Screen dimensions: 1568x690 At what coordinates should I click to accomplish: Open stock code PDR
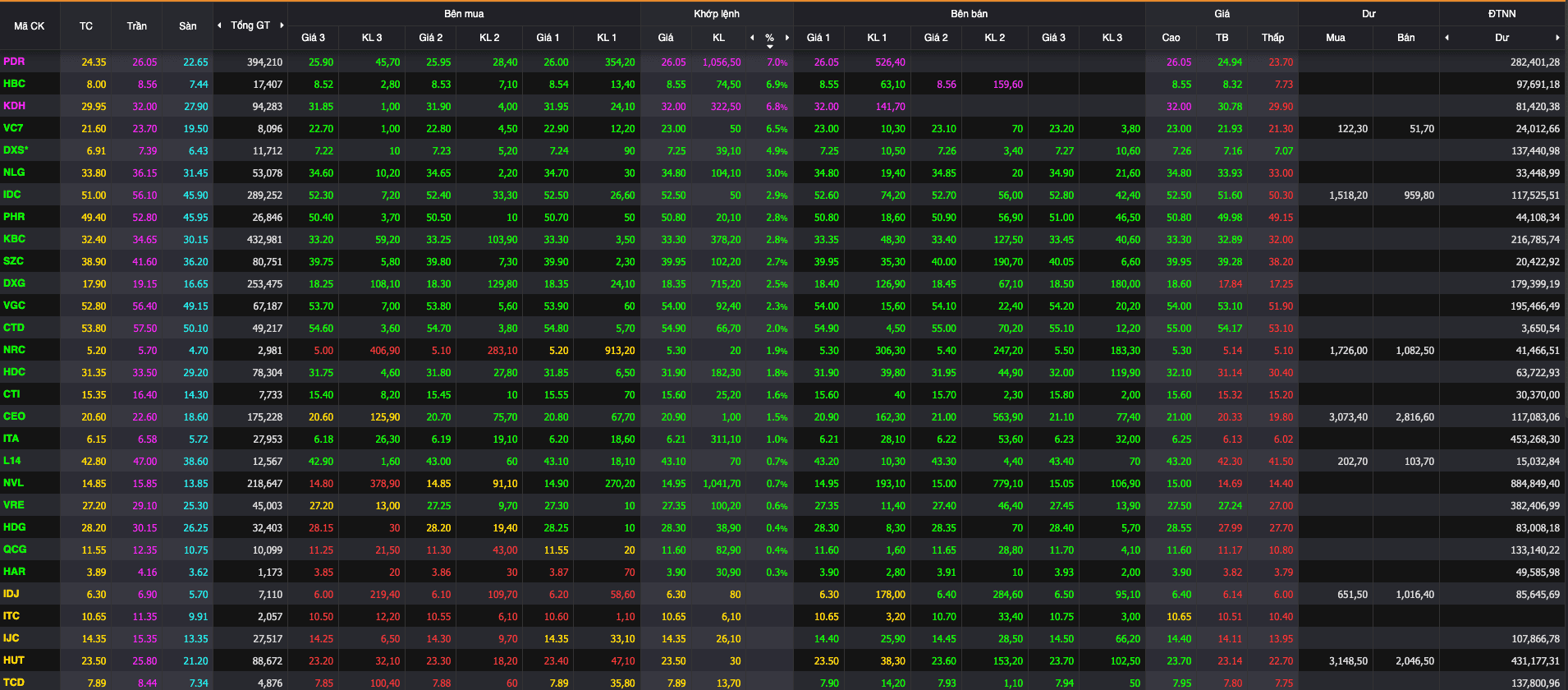click(x=14, y=62)
